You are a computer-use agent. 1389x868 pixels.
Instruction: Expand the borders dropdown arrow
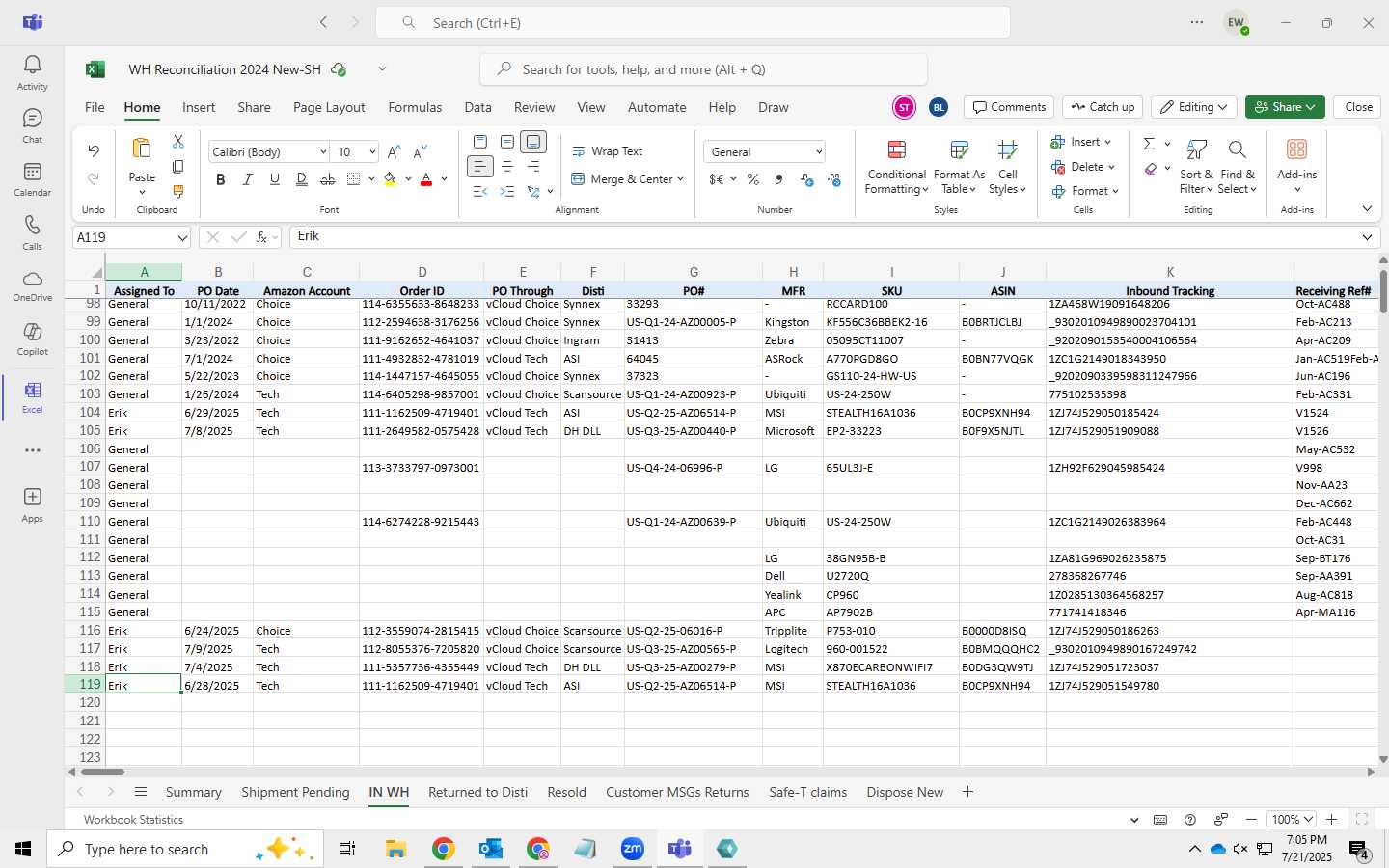click(x=370, y=179)
